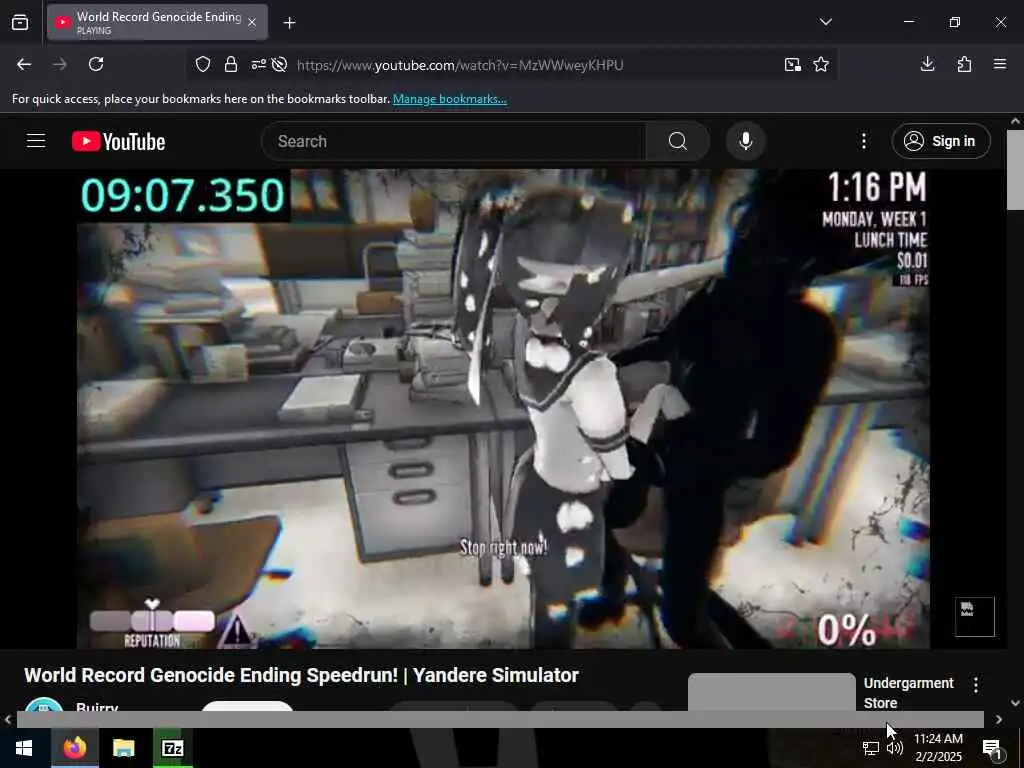
Task: Click the YouTube search magnifier button
Action: [678, 141]
